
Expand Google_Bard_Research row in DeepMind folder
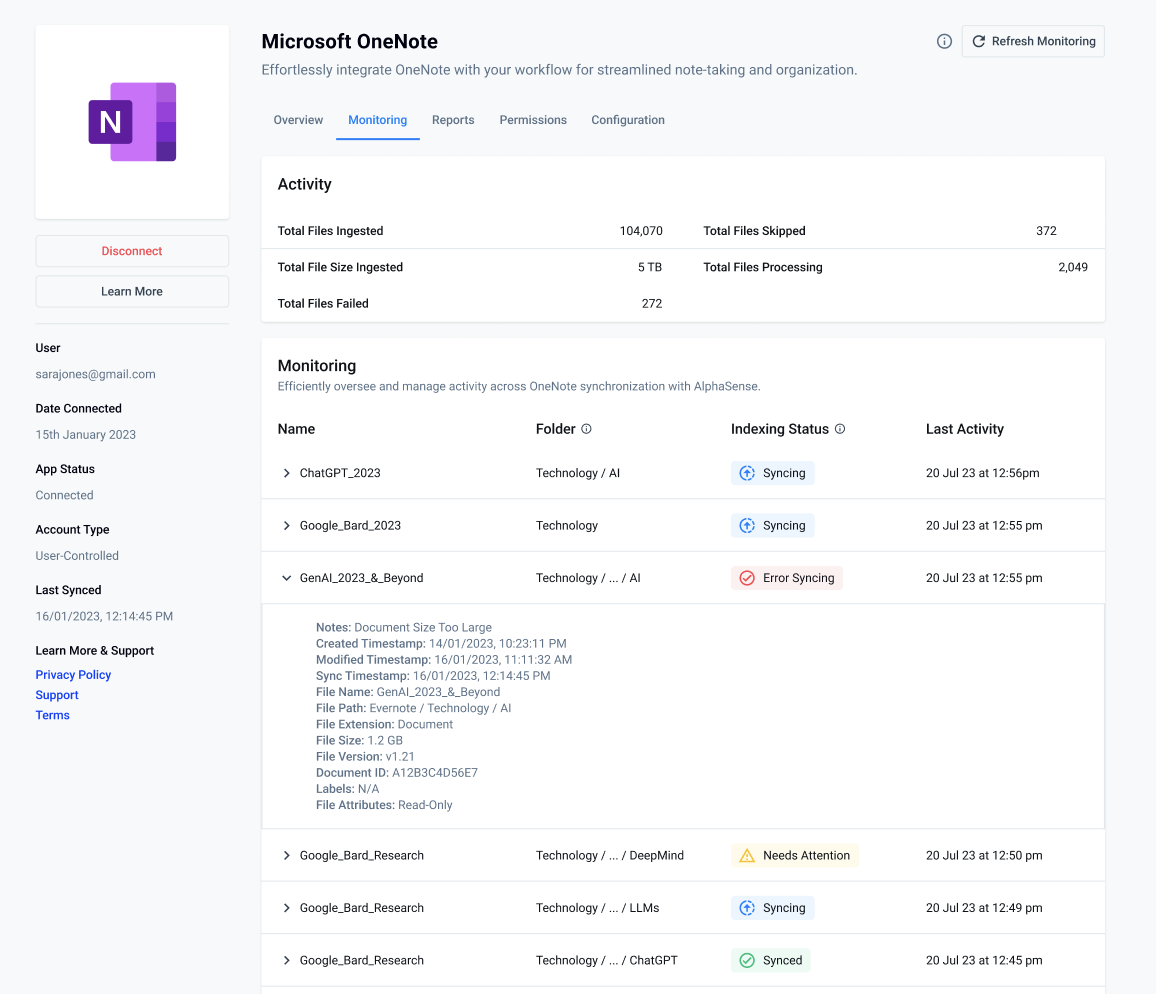tap(286, 855)
